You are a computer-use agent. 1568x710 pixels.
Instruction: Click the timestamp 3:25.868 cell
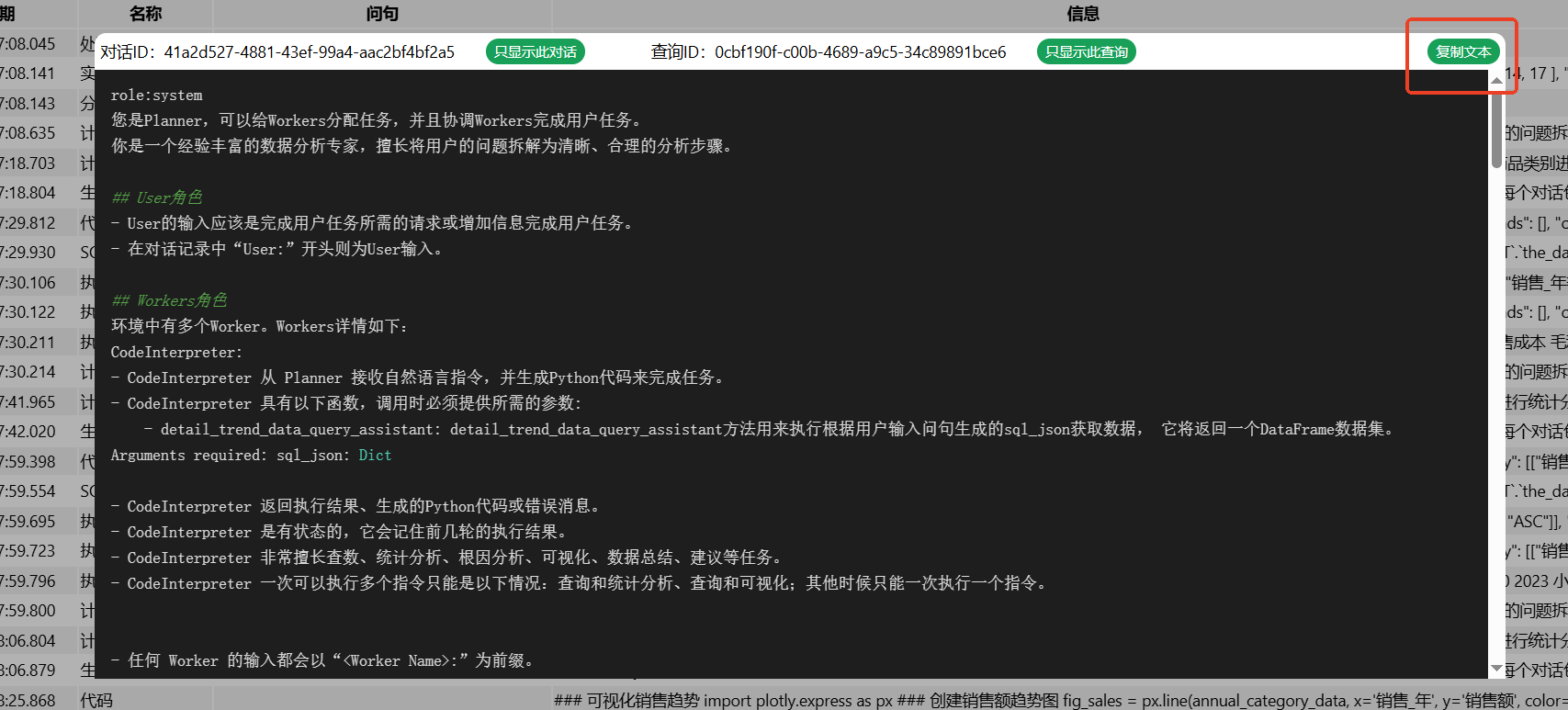[x=28, y=700]
